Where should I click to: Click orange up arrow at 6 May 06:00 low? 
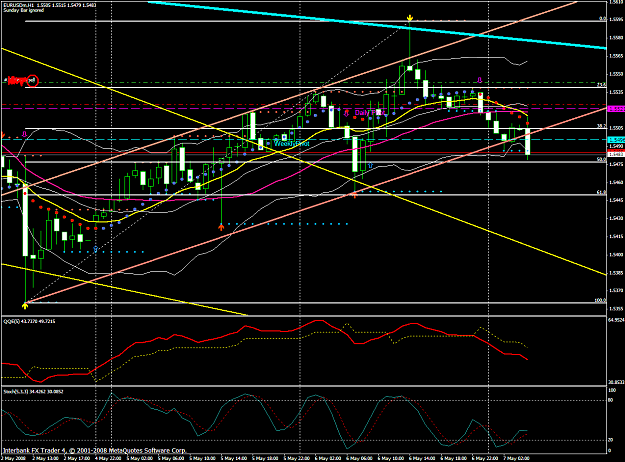tap(354, 195)
